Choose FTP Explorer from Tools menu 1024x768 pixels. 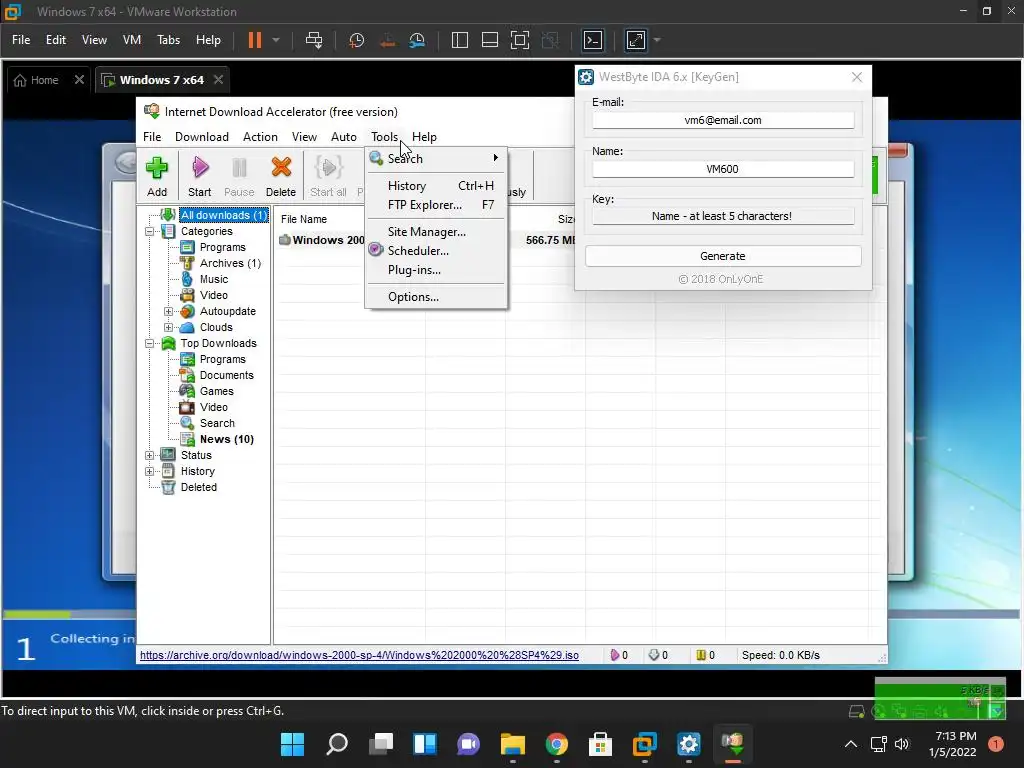click(x=436, y=204)
